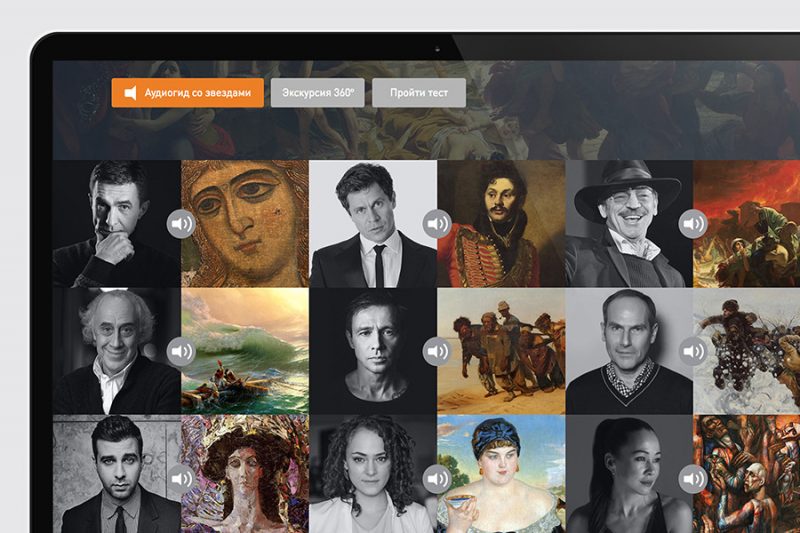Viewport: 800px width, 533px height.
Task: Open the colorful cubist figures painting
Action: coord(746,474)
